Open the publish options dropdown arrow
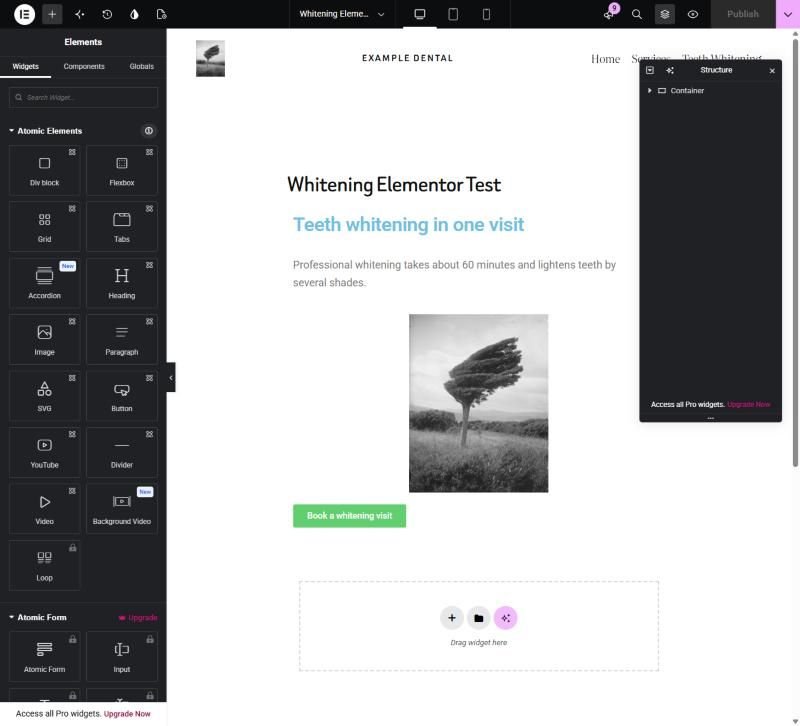This screenshot has width=800, height=726. click(787, 14)
